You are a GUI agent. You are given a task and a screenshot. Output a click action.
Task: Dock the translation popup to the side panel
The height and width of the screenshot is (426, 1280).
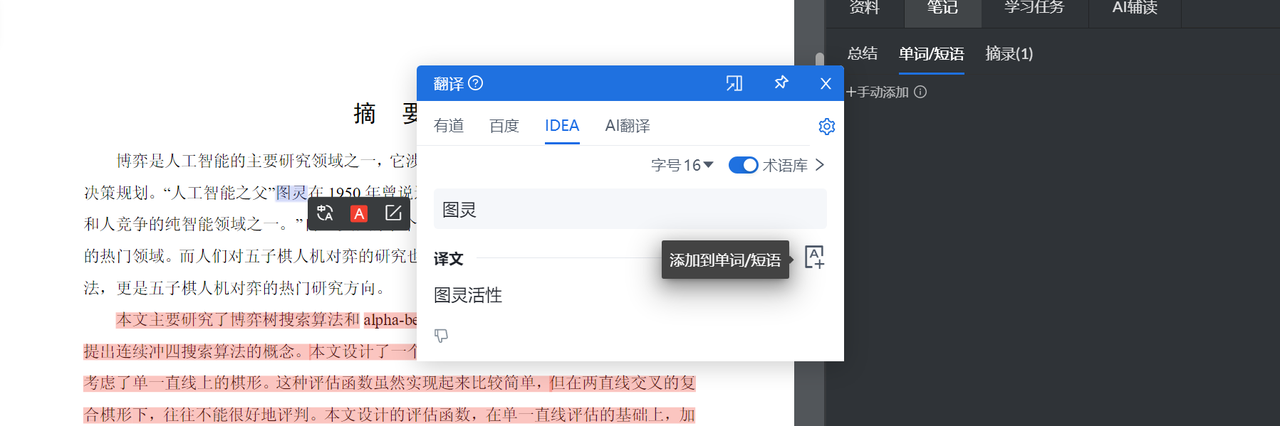(734, 84)
